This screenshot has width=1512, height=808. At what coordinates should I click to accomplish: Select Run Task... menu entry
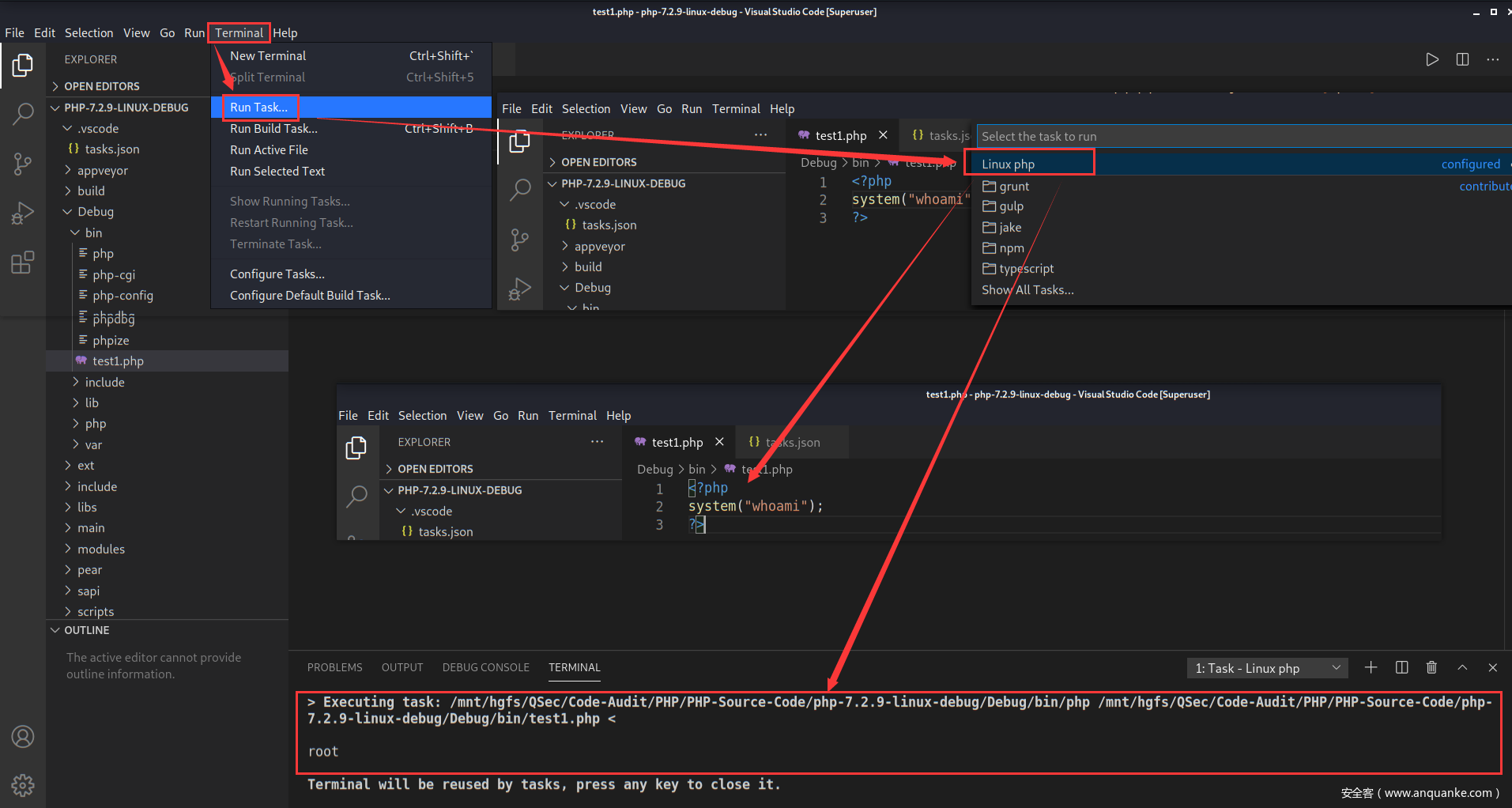pos(259,108)
